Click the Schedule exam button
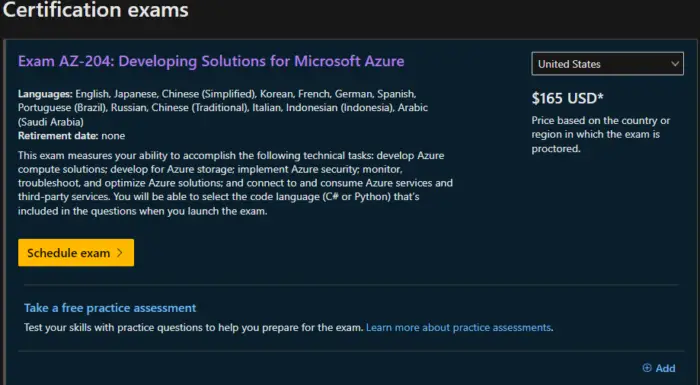The image size is (700, 385). coord(76,253)
